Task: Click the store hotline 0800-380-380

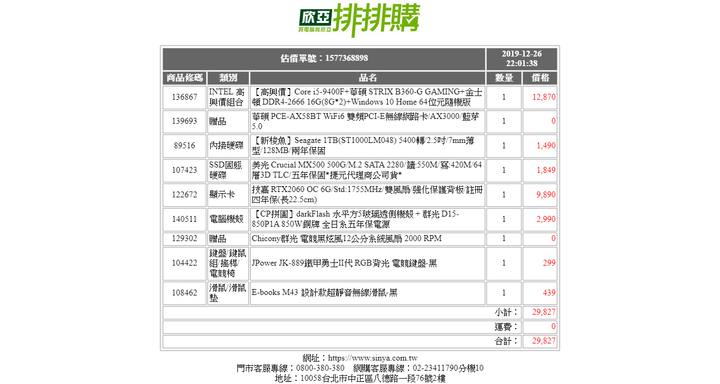Action: point(320,368)
